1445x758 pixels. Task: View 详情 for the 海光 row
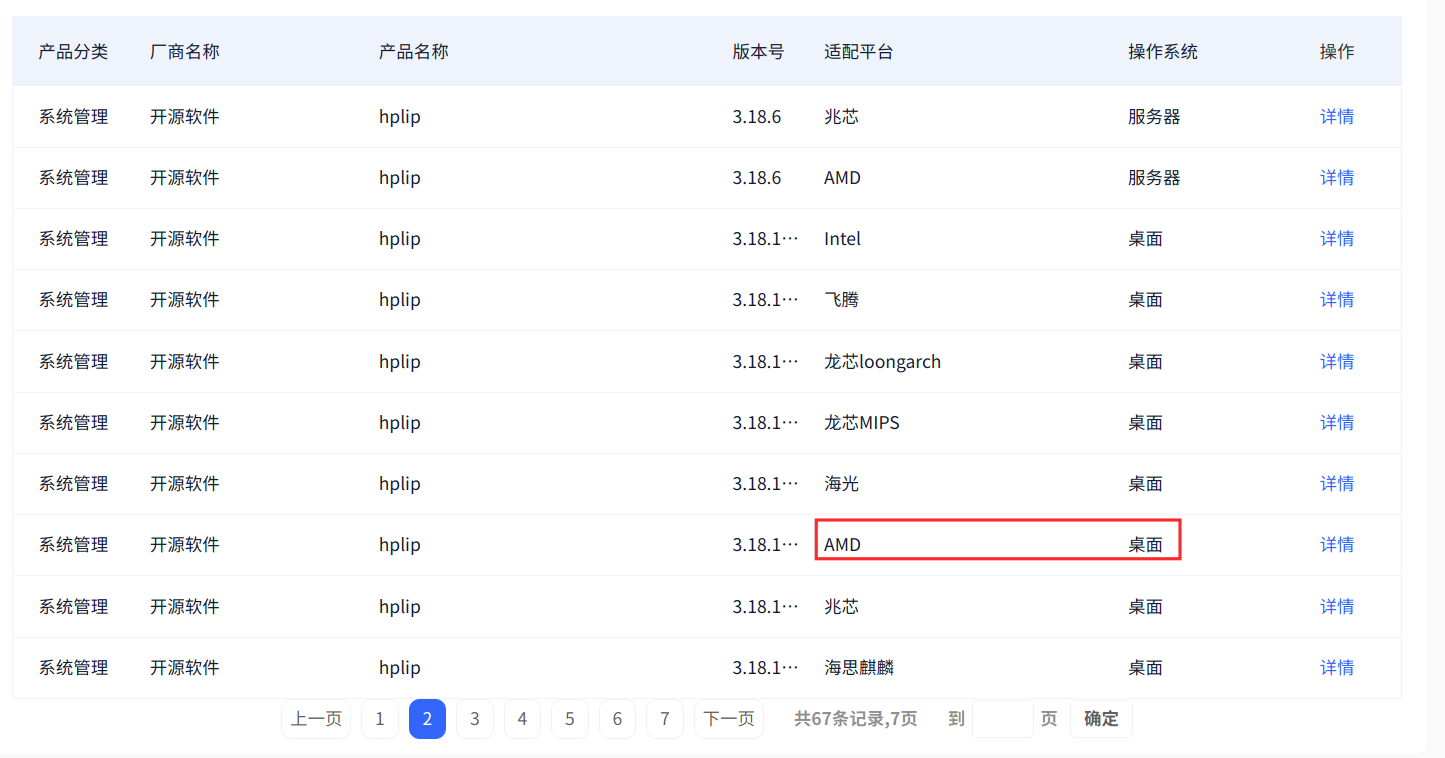click(1336, 484)
